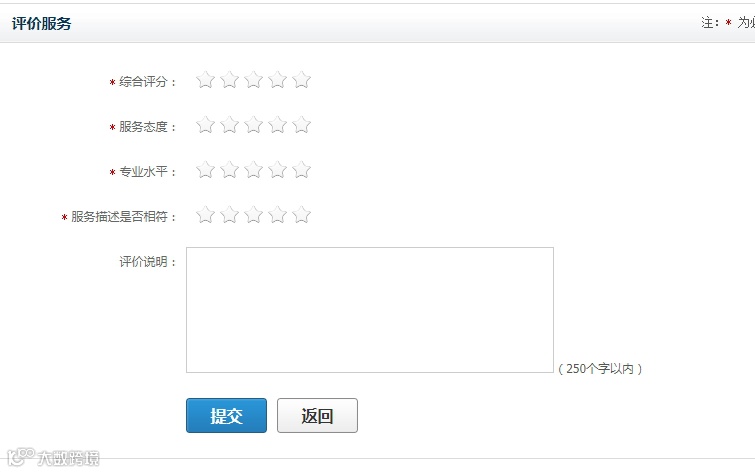The width and height of the screenshot is (755, 473).
Task: Give 综合评分 three stars
Action: pos(253,80)
